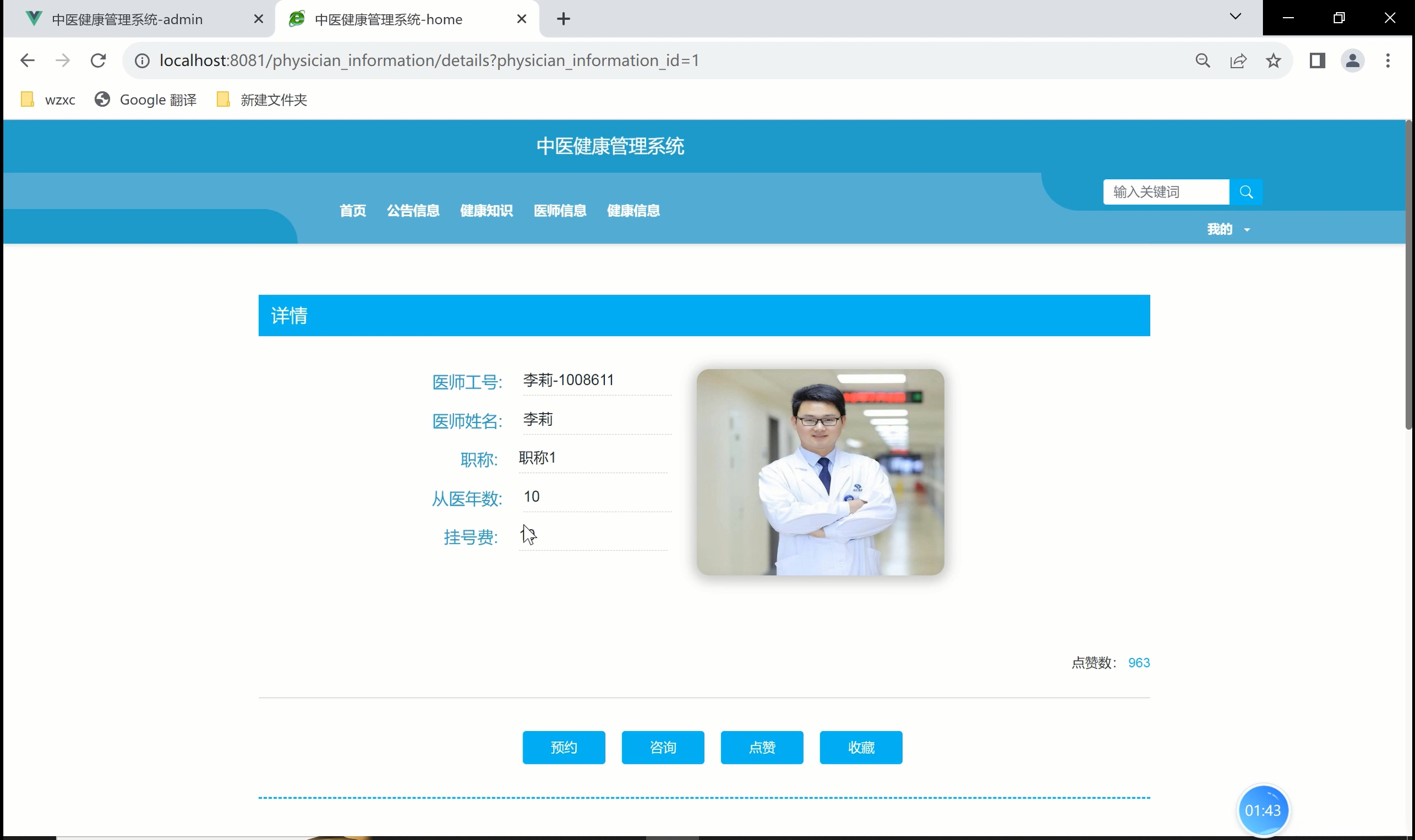Open the 医师信息 navigation menu item

pyautogui.click(x=559, y=211)
